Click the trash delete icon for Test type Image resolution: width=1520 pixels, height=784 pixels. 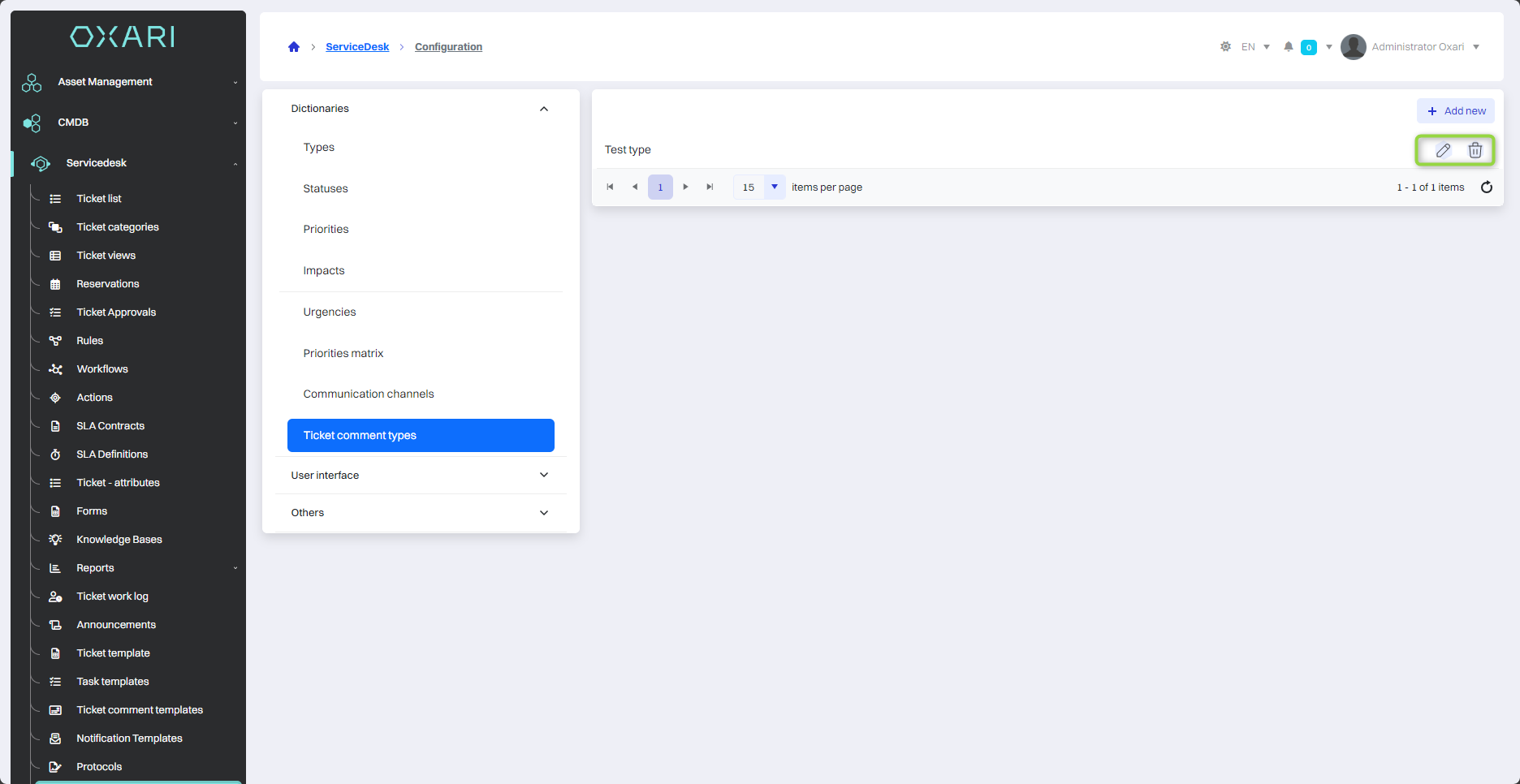1475,150
